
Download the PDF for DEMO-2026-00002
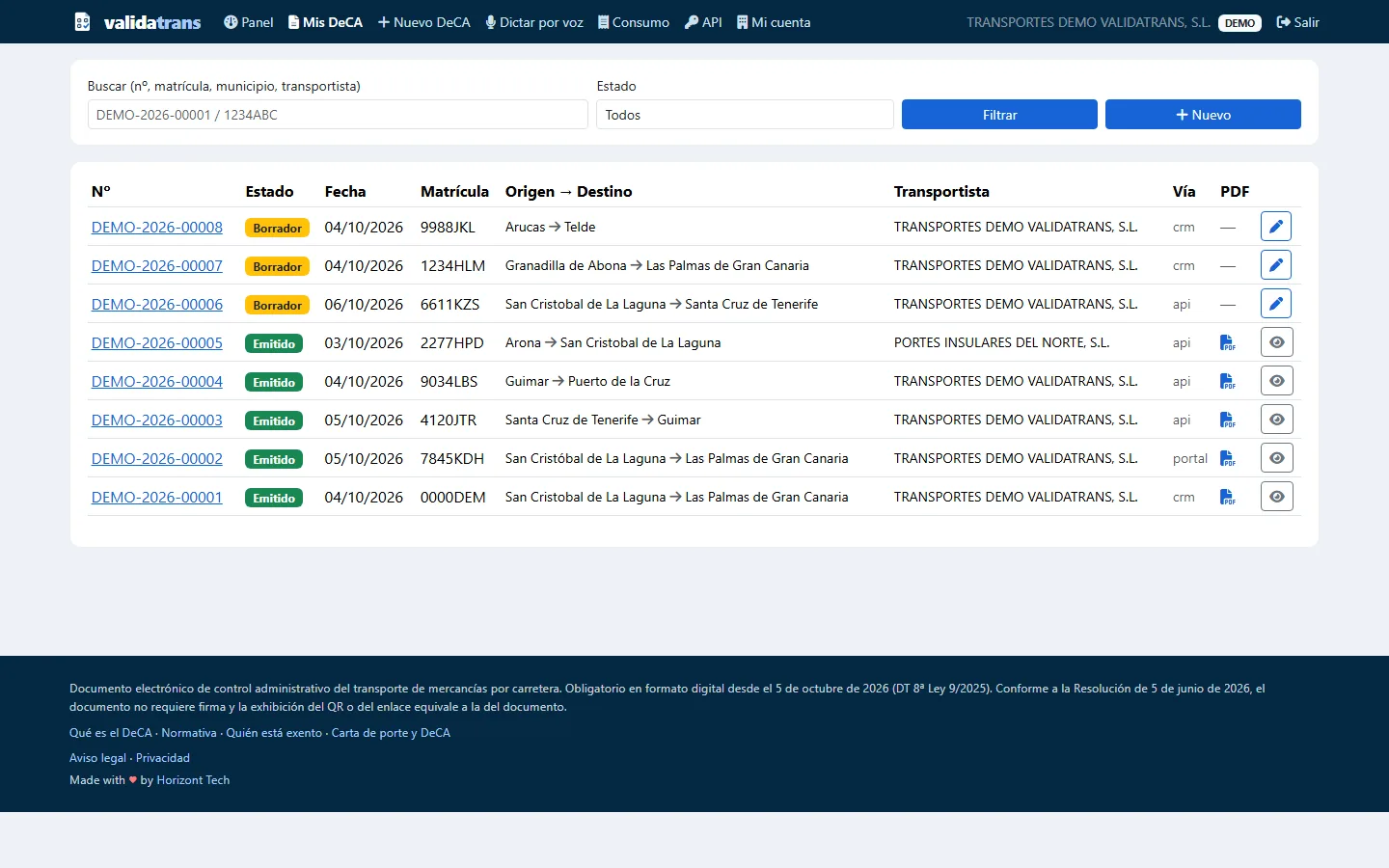coord(1227,458)
